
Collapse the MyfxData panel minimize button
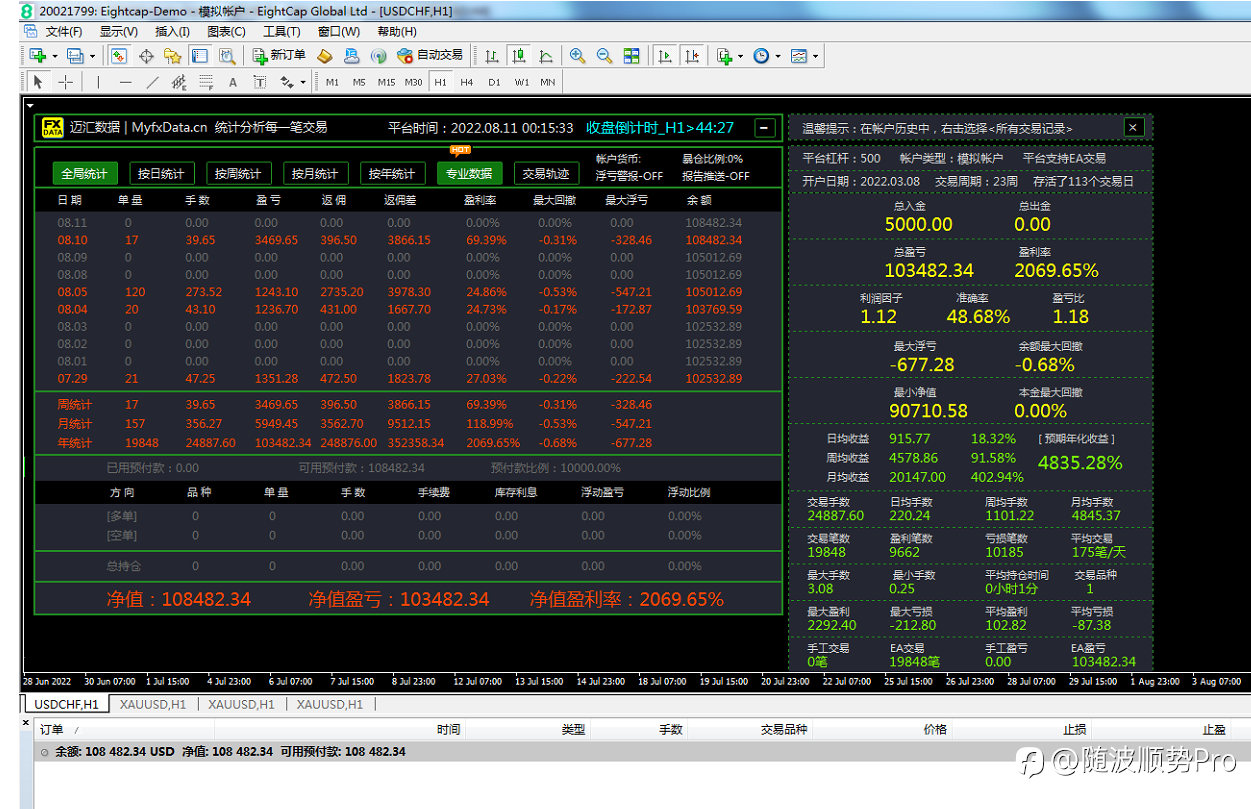coord(765,128)
